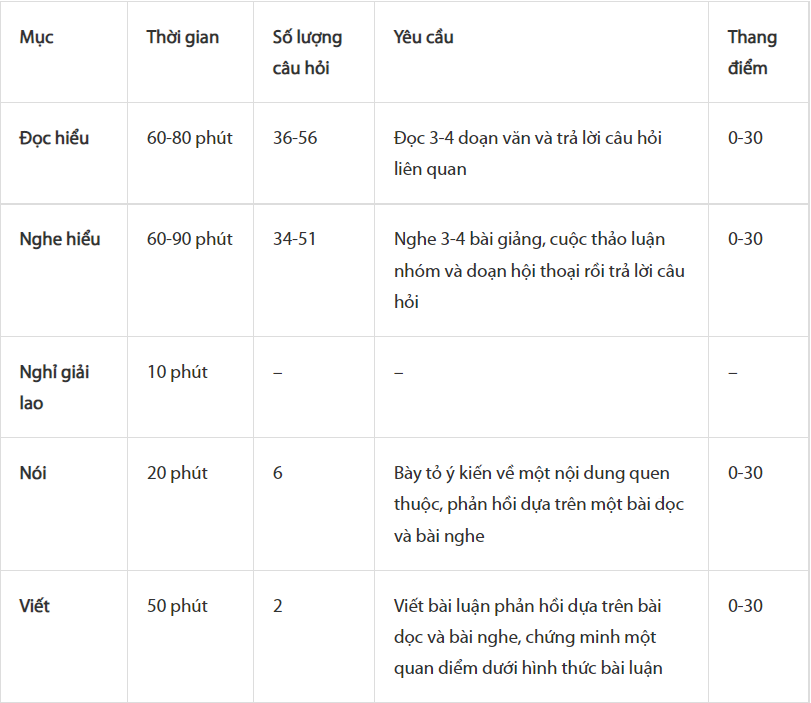Select the "Yêu cầu" column header
This screenshot has width=811, height=703.
pos(423,38)
